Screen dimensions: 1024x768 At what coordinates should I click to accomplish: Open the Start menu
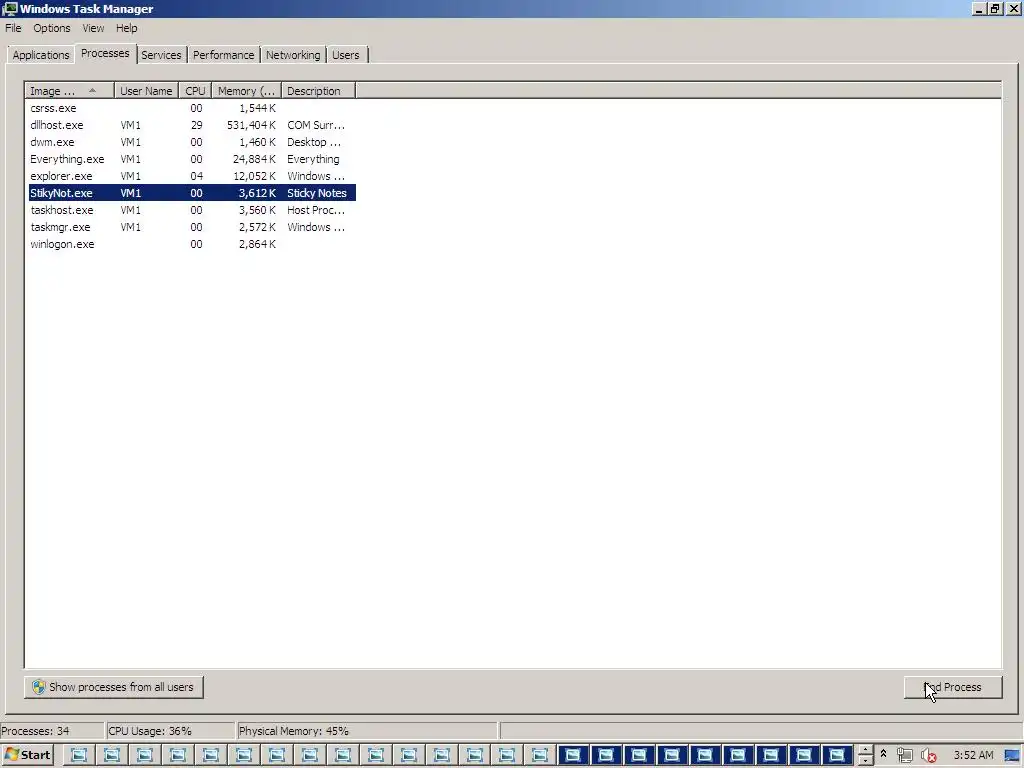pyautogui.click(x=27, y=755)
